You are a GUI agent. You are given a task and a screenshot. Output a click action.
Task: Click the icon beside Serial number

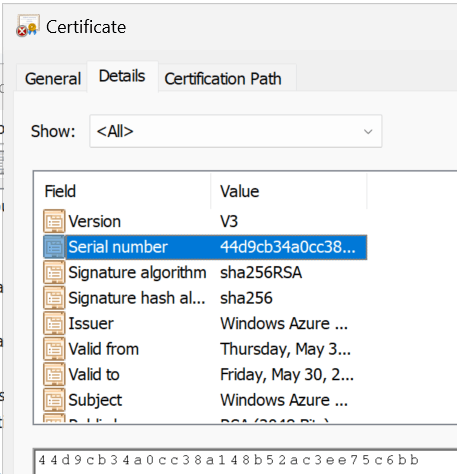(x=54, y=247)
